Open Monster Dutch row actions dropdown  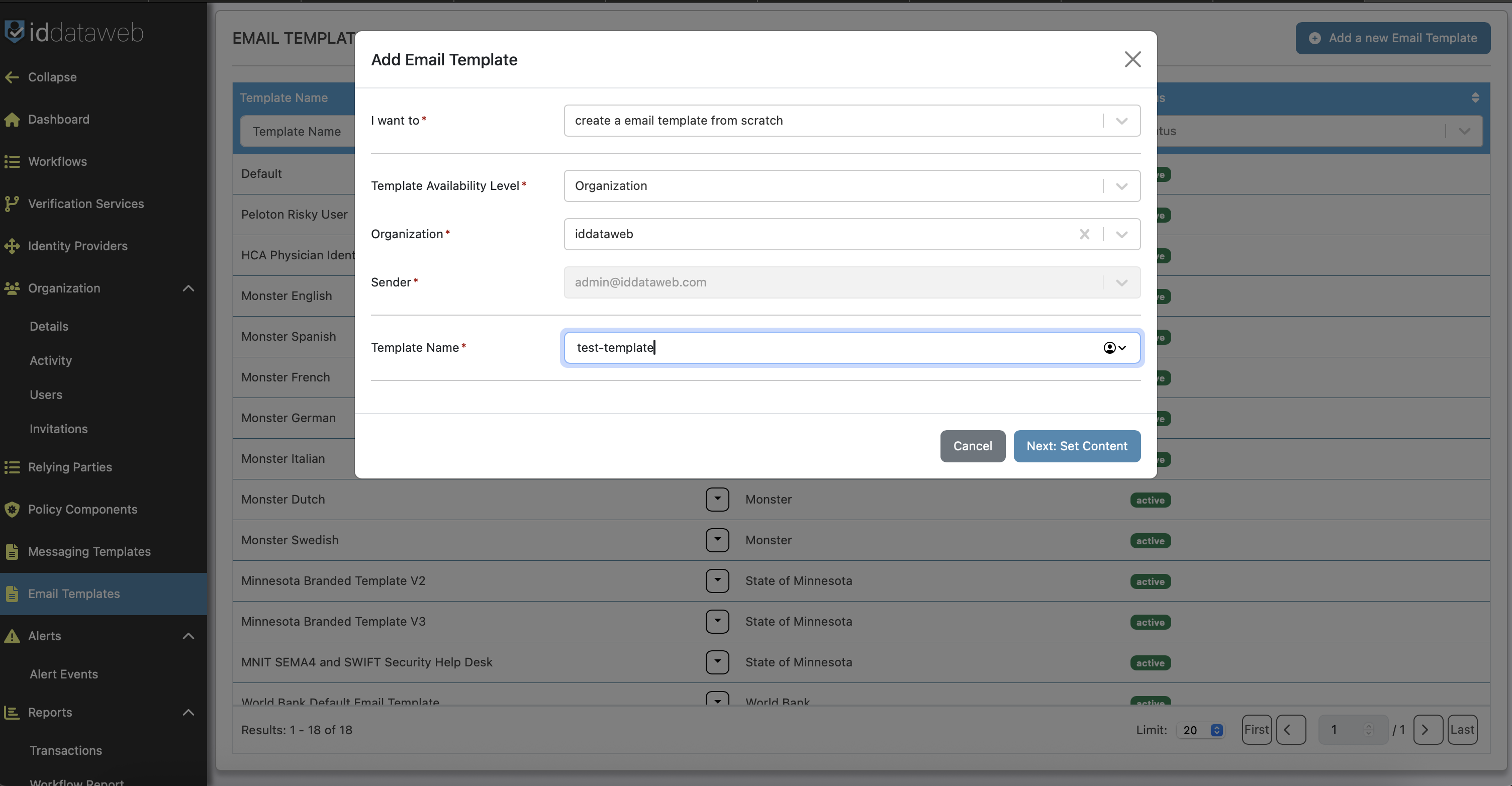(x=717, y=499)
